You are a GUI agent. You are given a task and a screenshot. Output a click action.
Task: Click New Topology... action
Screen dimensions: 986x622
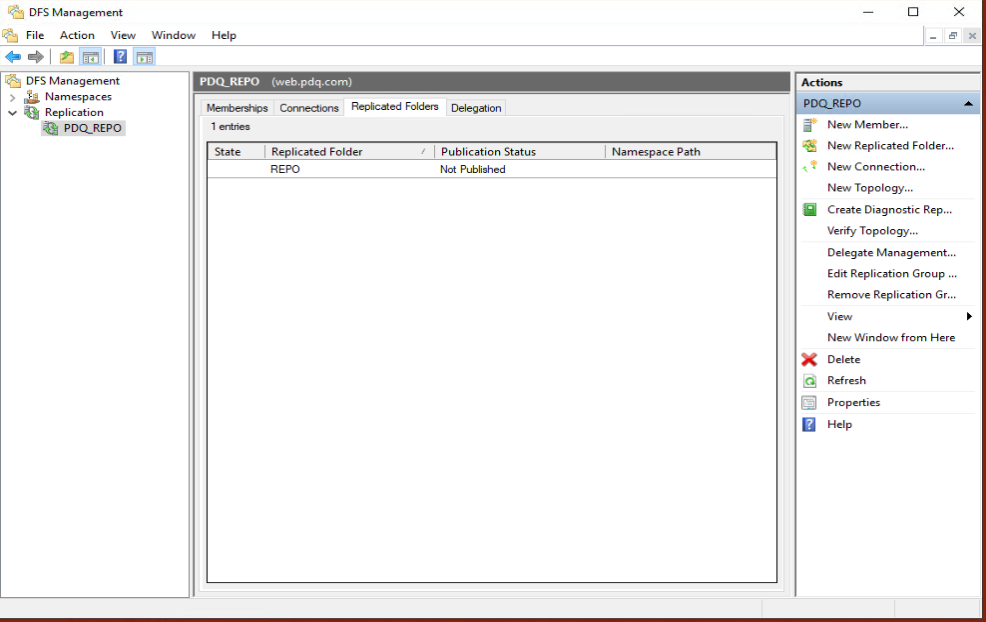[870, 188]
